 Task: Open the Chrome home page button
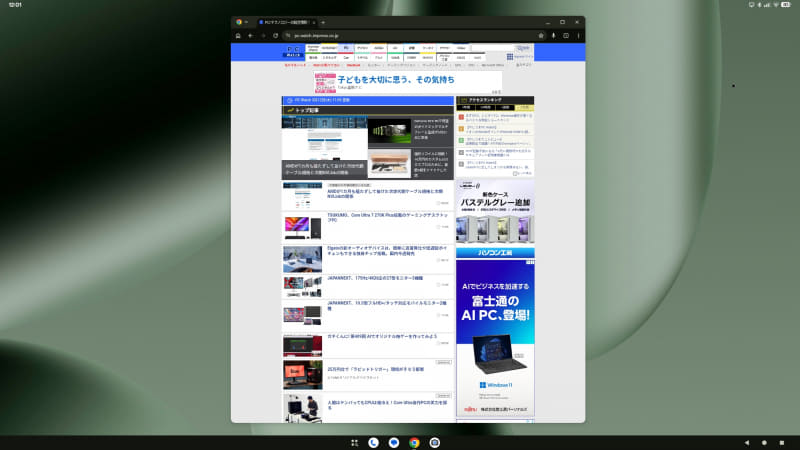click(x=238, y=36)
